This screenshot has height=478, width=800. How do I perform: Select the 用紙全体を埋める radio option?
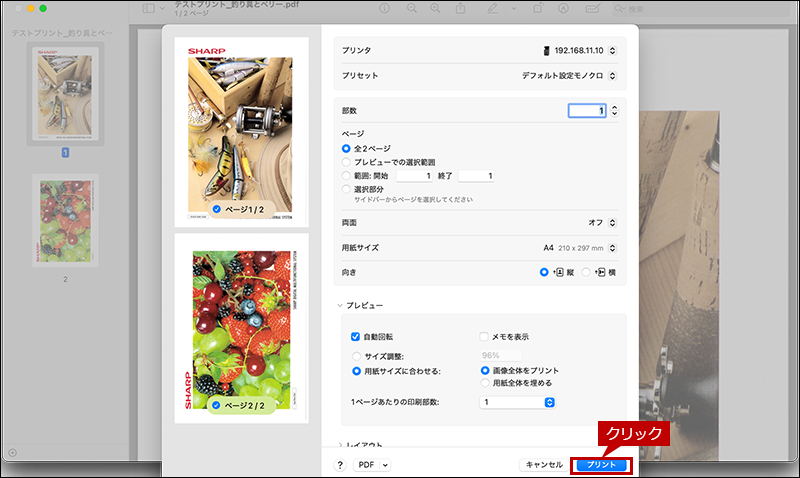(x=485, y=382)
